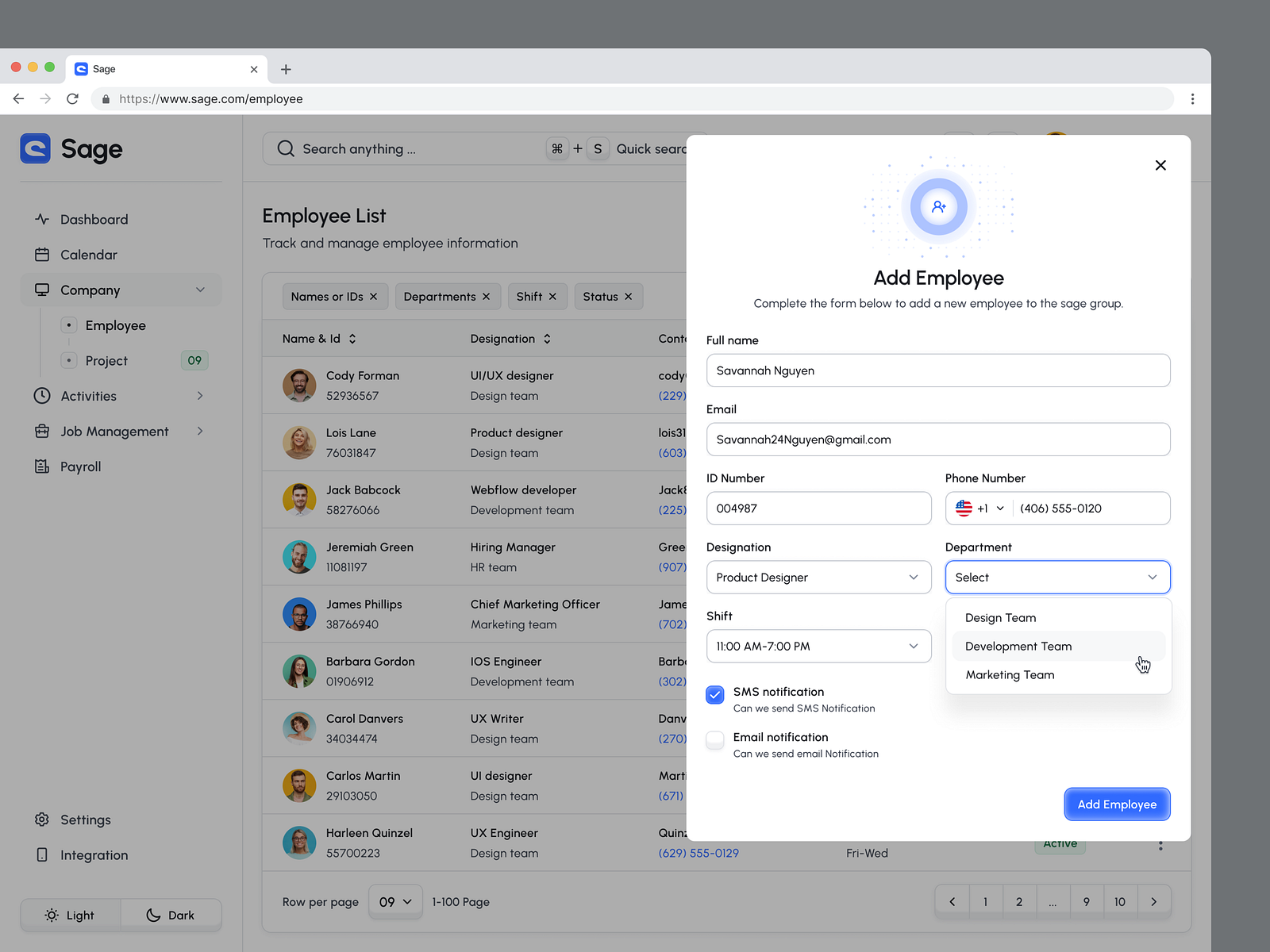Uncheck the SMS notification checkbox
1270x952 pixels.
[x=715, y=695]
